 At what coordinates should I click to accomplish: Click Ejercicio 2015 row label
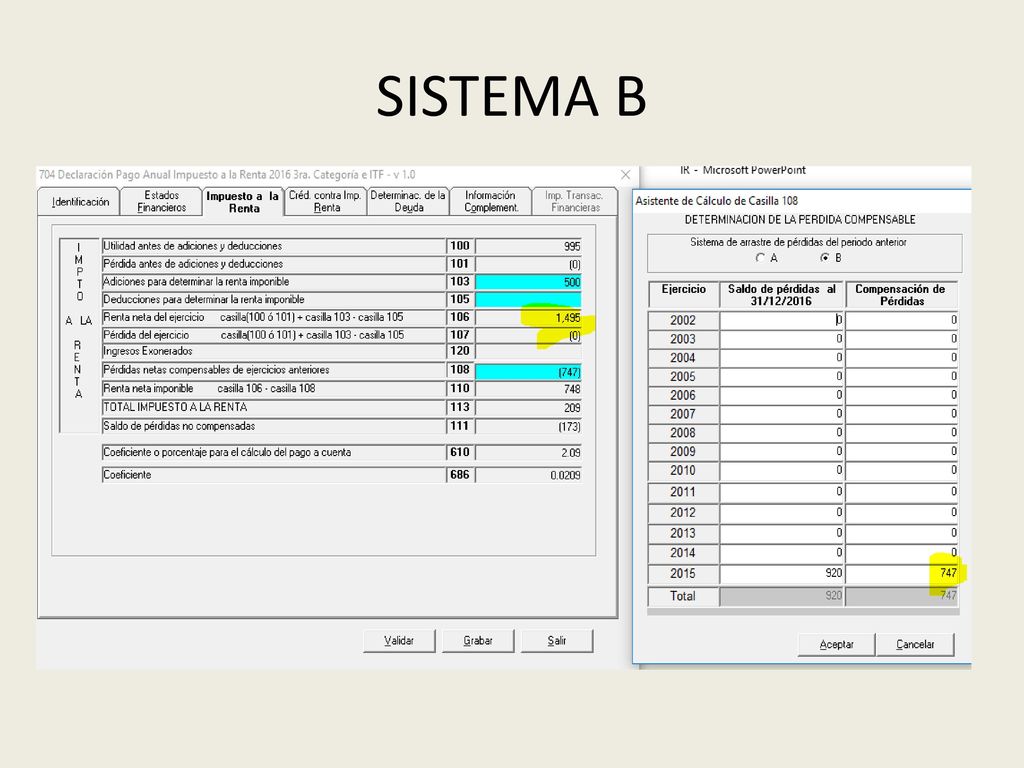(683, 573)
